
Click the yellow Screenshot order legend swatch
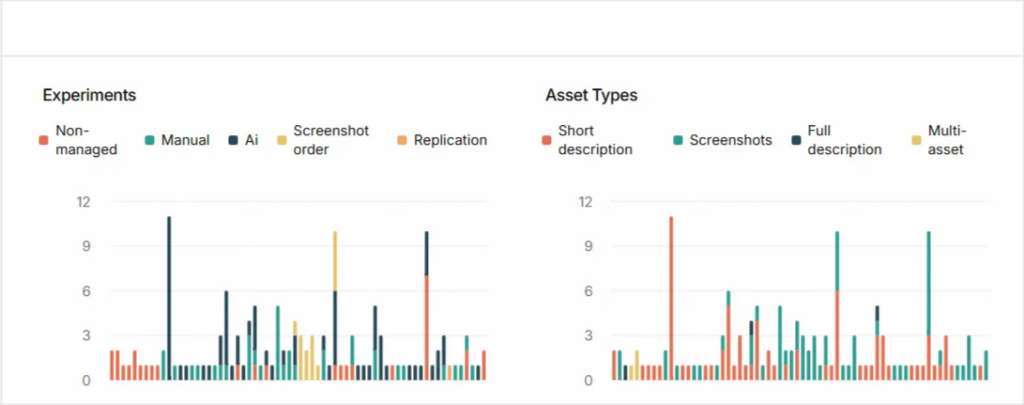tap(283, 140)
